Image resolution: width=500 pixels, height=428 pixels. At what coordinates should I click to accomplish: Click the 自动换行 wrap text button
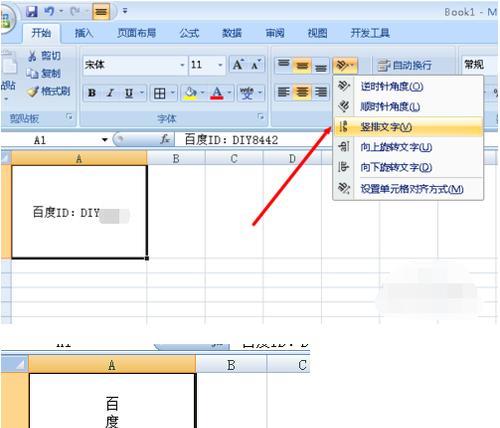click(x=405, y=65)
